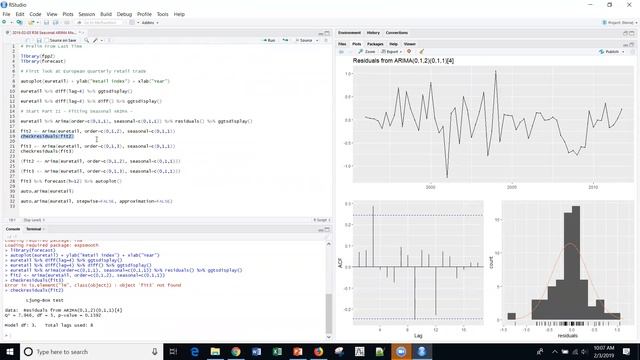Switch to the Terminal tab
Image resolution: width=640 pixels, height=360 pixels.
coord(34,229)
